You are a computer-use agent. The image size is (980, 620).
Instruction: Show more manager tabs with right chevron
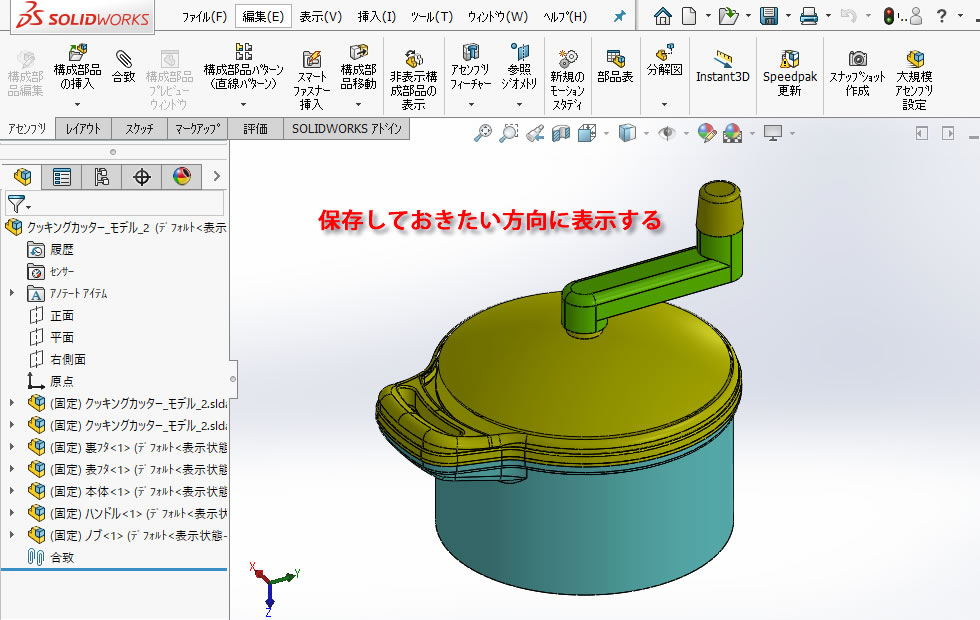217,177
